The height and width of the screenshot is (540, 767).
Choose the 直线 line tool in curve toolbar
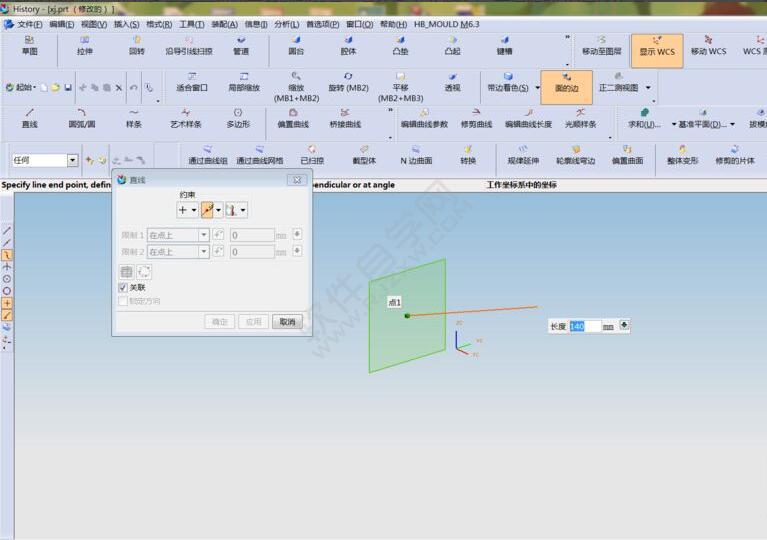coord(29,119)
